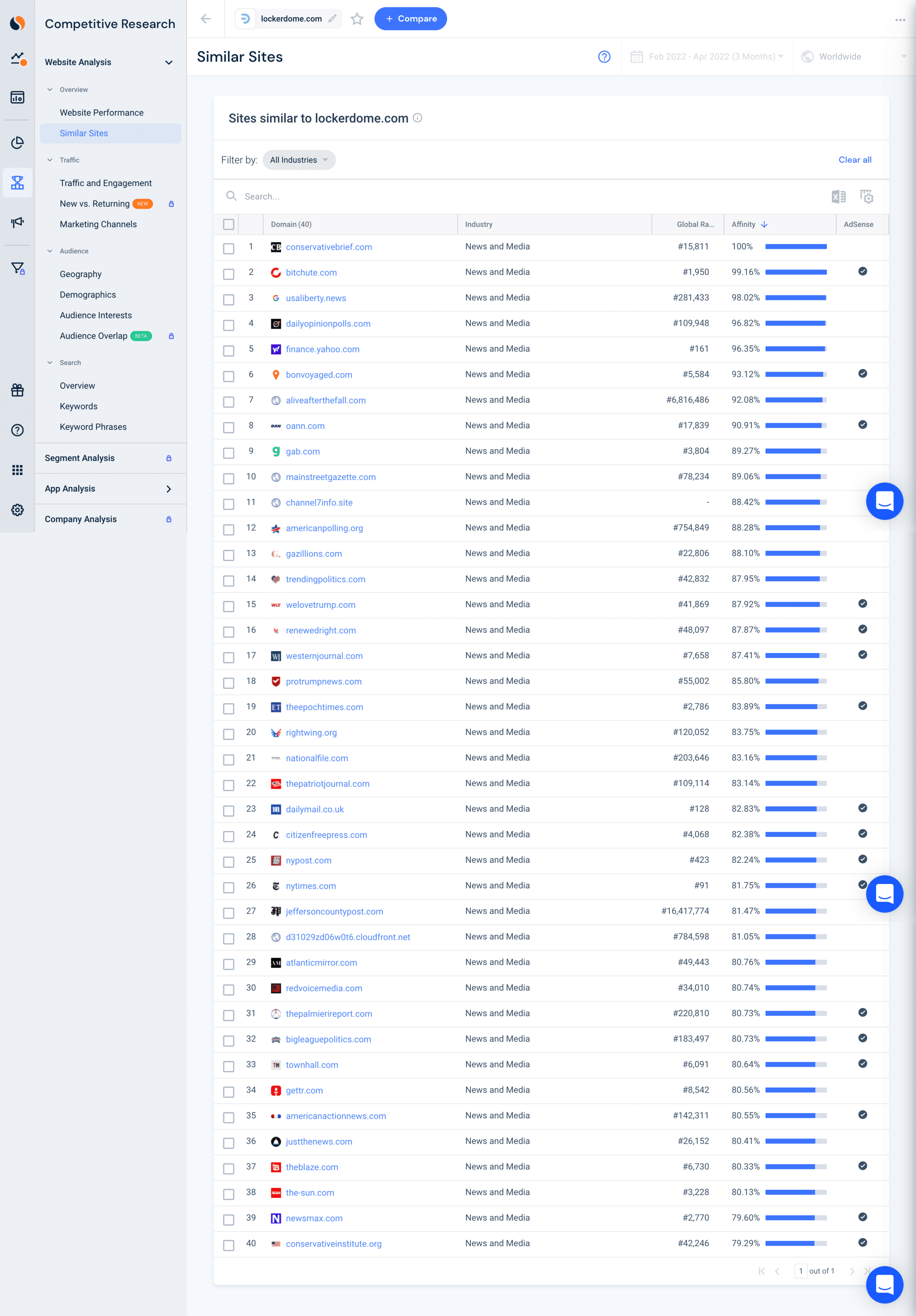Open the newsmax.com link
This screenshot has width=916, height=1316.
[x=314, y=1218]
